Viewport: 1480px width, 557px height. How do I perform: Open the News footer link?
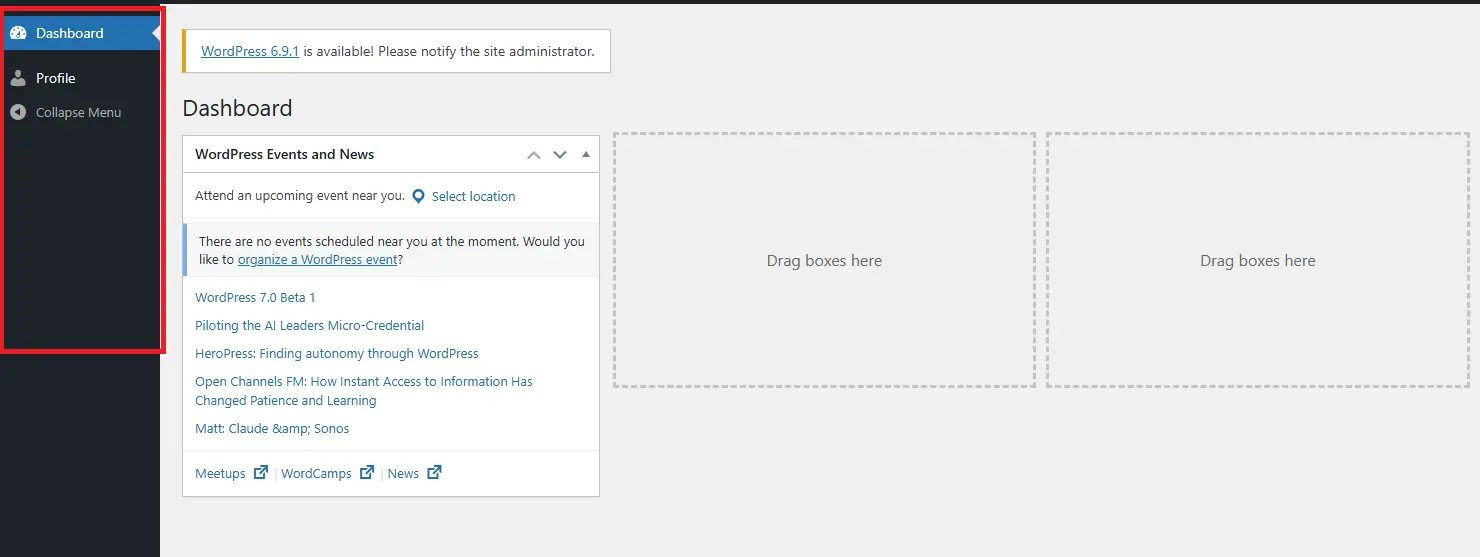coord(403,474)
